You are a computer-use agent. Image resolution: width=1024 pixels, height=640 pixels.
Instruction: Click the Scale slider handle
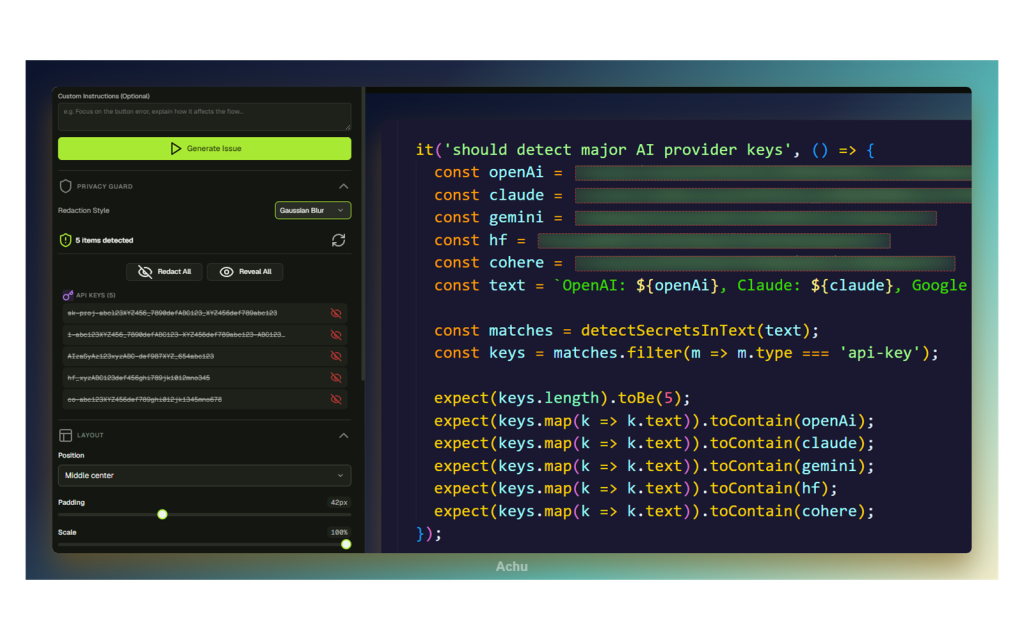346,545
